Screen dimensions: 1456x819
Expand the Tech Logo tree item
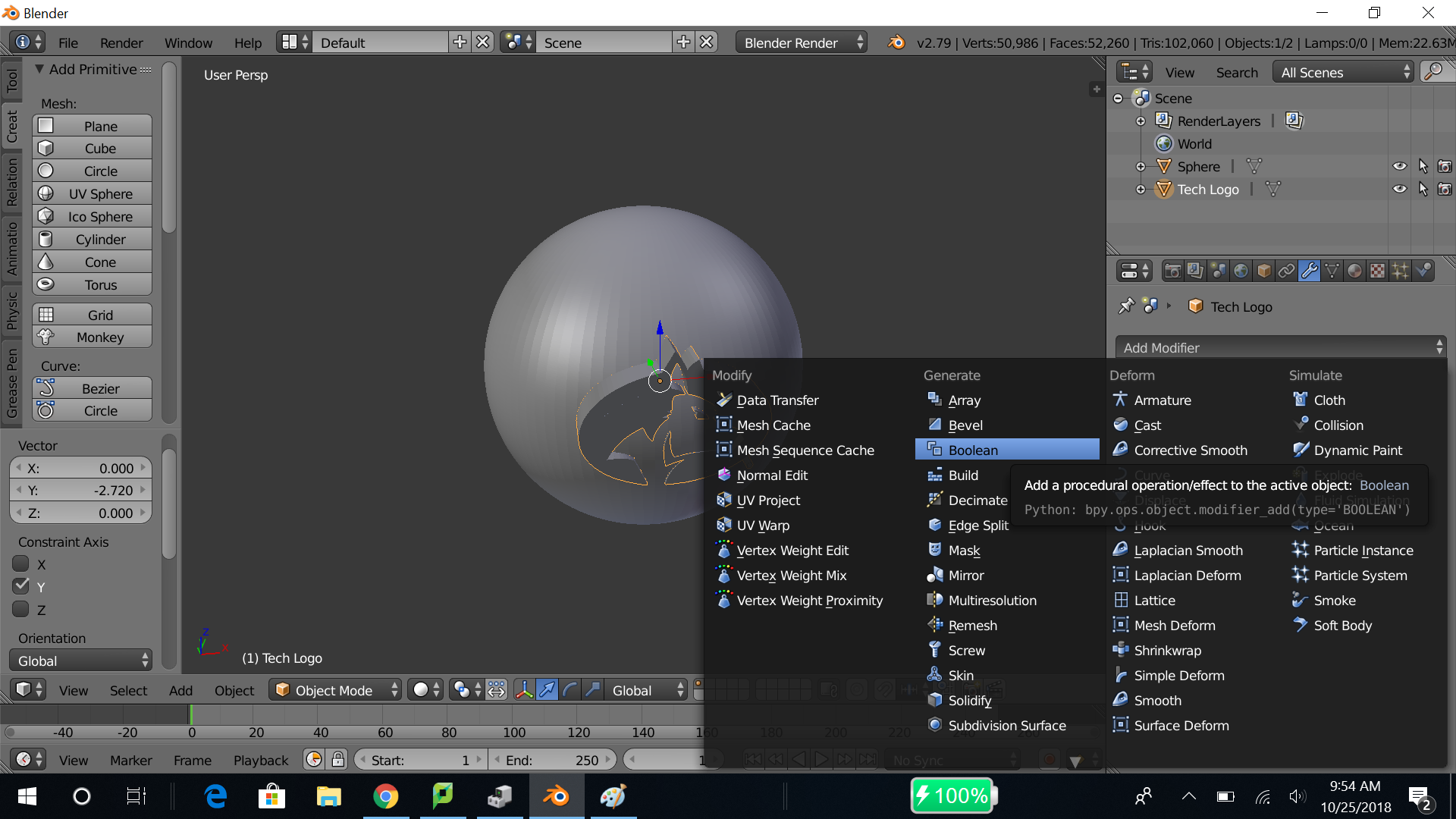pos(1140,190)
